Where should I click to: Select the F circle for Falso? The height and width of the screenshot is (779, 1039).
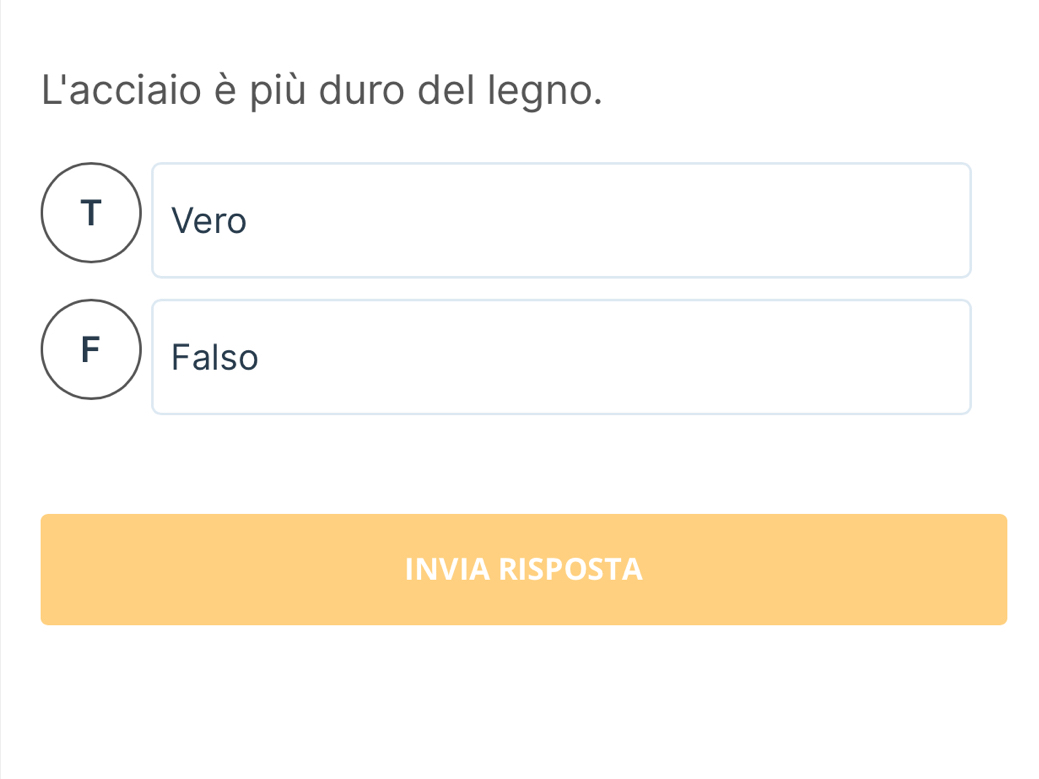(91, 350)
